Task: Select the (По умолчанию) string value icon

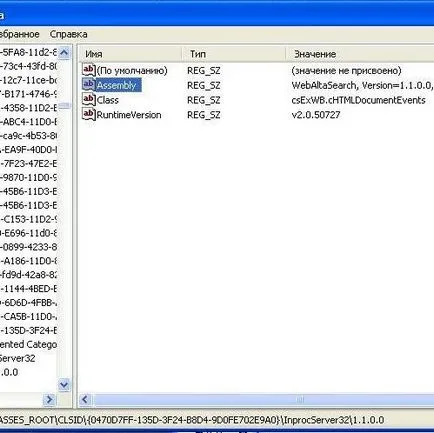Action: (x=89, y=70)
